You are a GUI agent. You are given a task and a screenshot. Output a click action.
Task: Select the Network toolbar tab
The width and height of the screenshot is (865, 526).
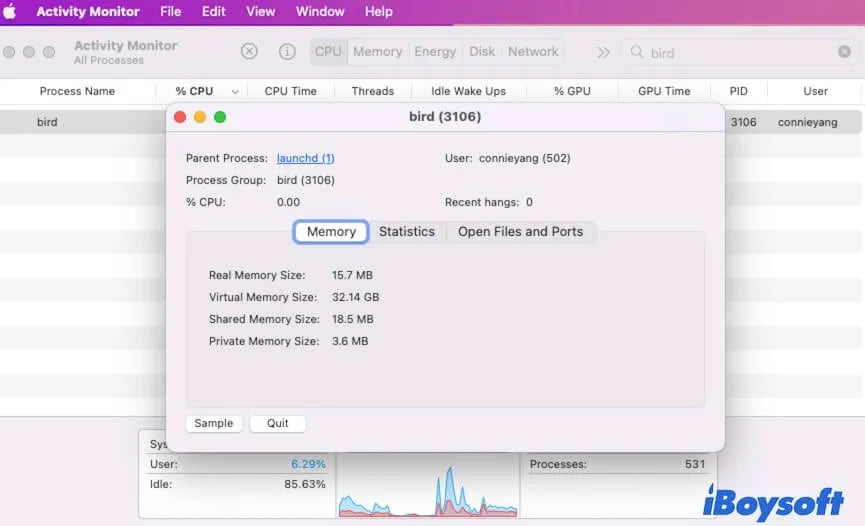(533, 52)
